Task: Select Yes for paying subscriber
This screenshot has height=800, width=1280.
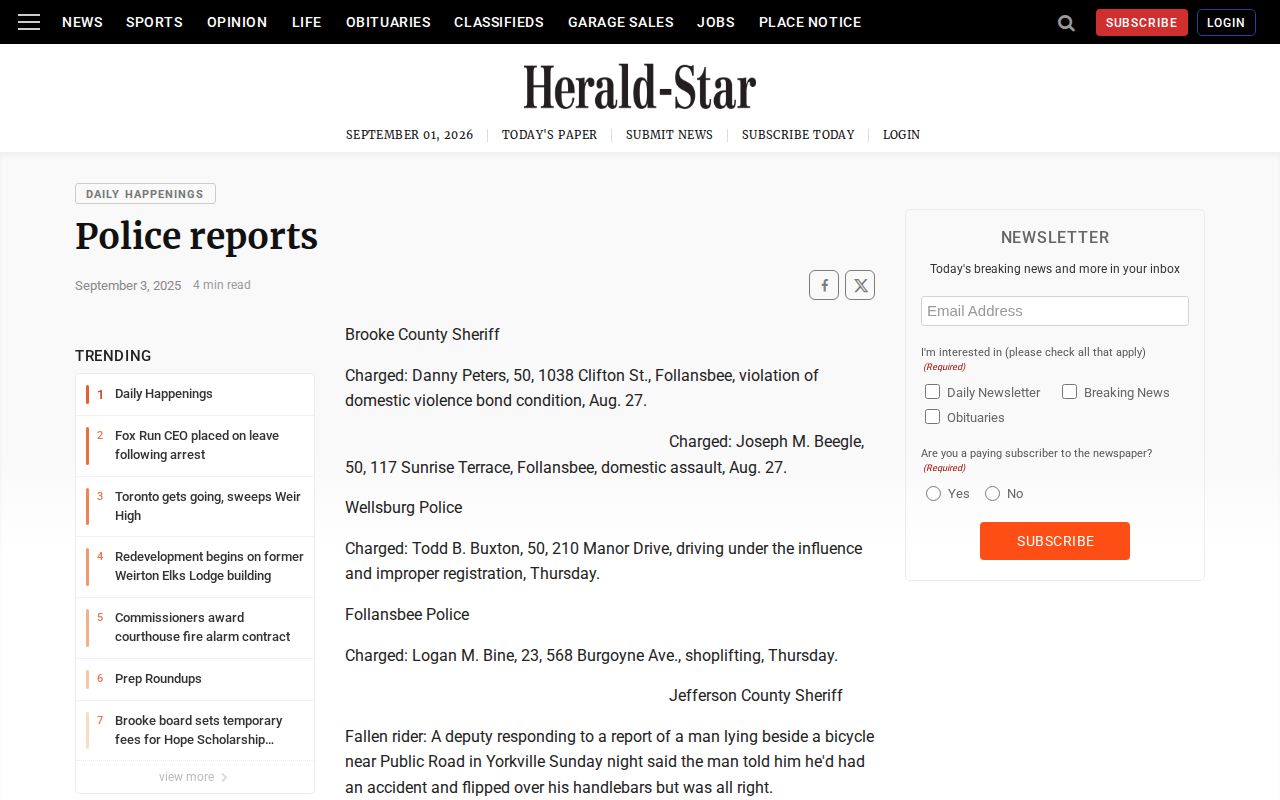Action: click(933, 493)
